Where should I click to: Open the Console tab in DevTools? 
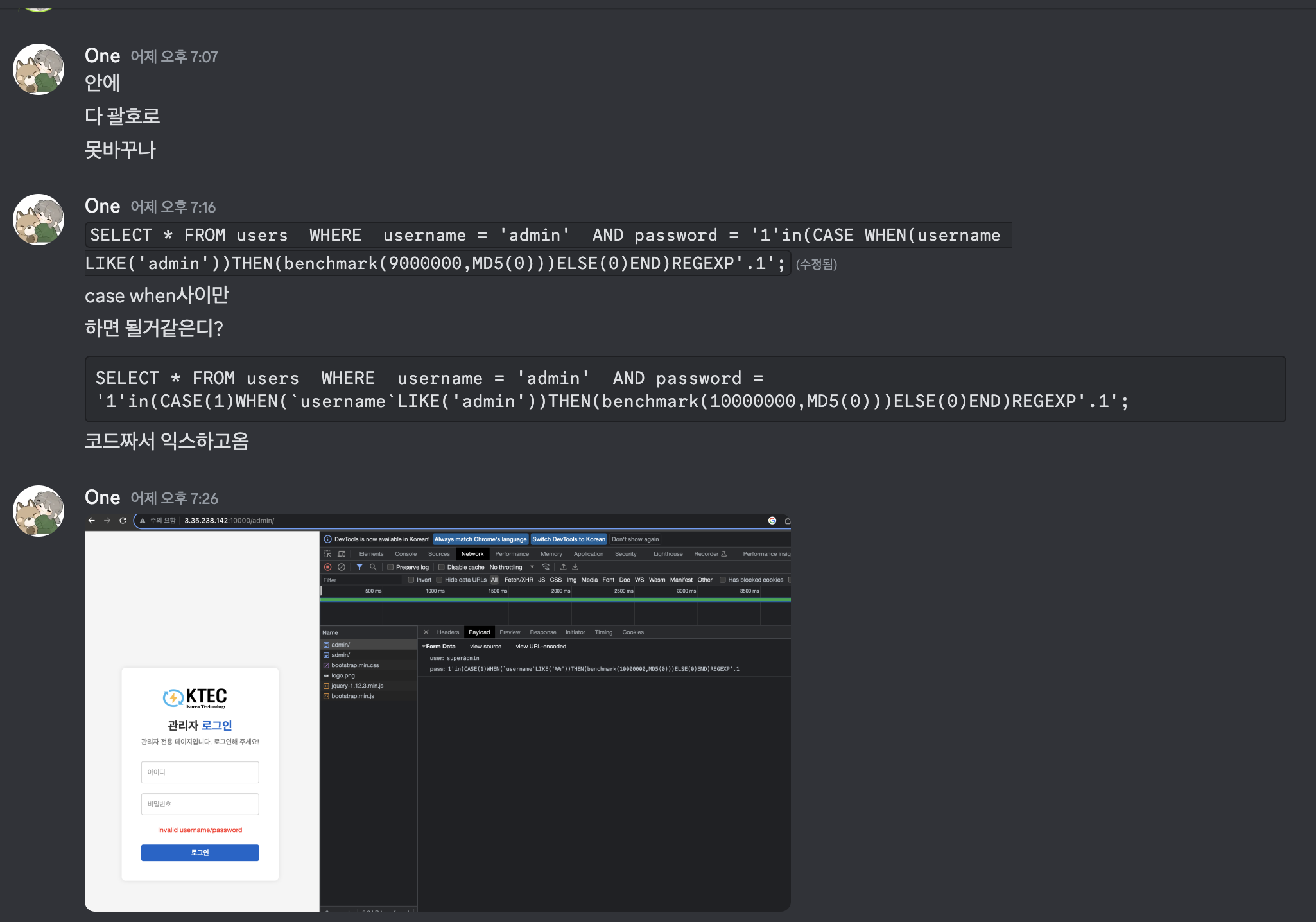pyautogui.click(x=405, y=554)
